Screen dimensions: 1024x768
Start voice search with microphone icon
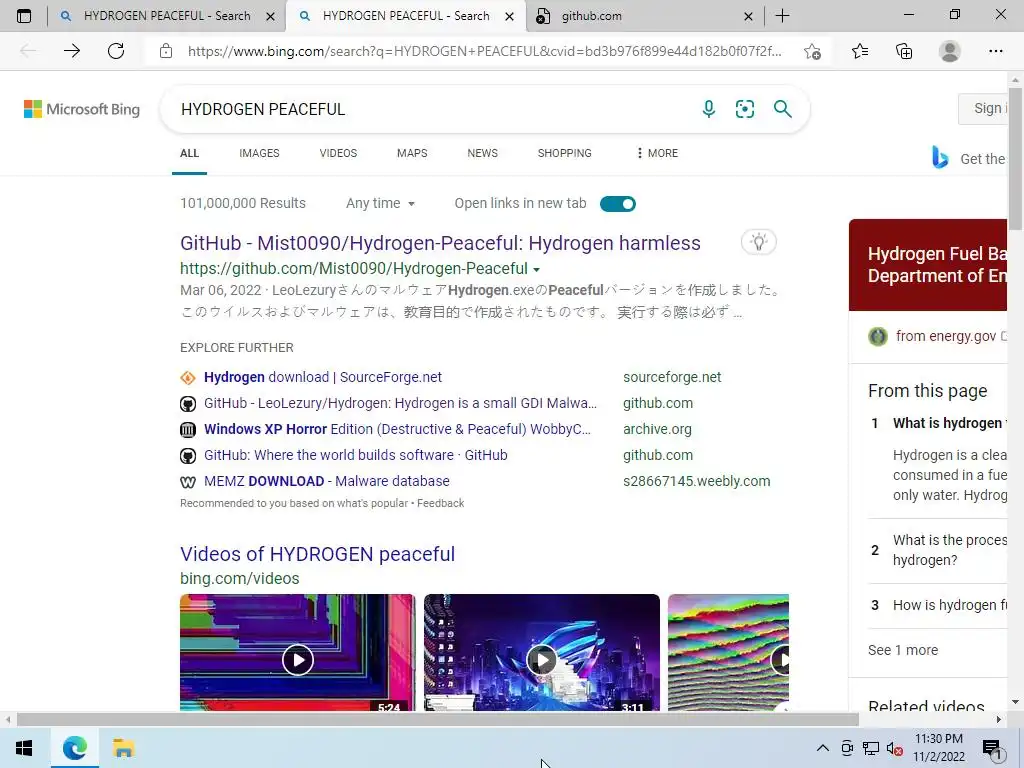709,109
